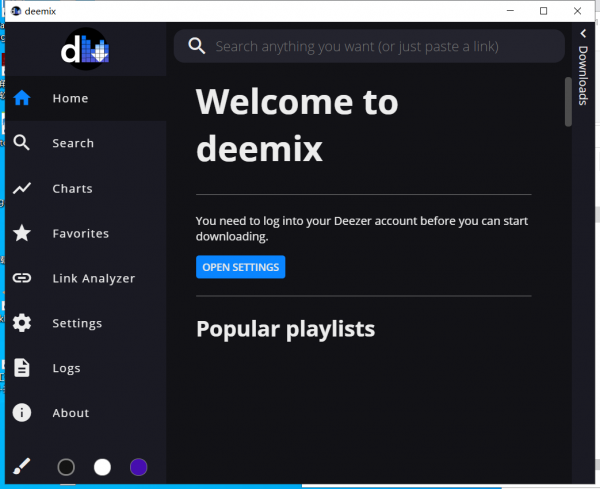
Task: Click the Search magnifier icon in sidebar
Action: click(x=21, y=143)
